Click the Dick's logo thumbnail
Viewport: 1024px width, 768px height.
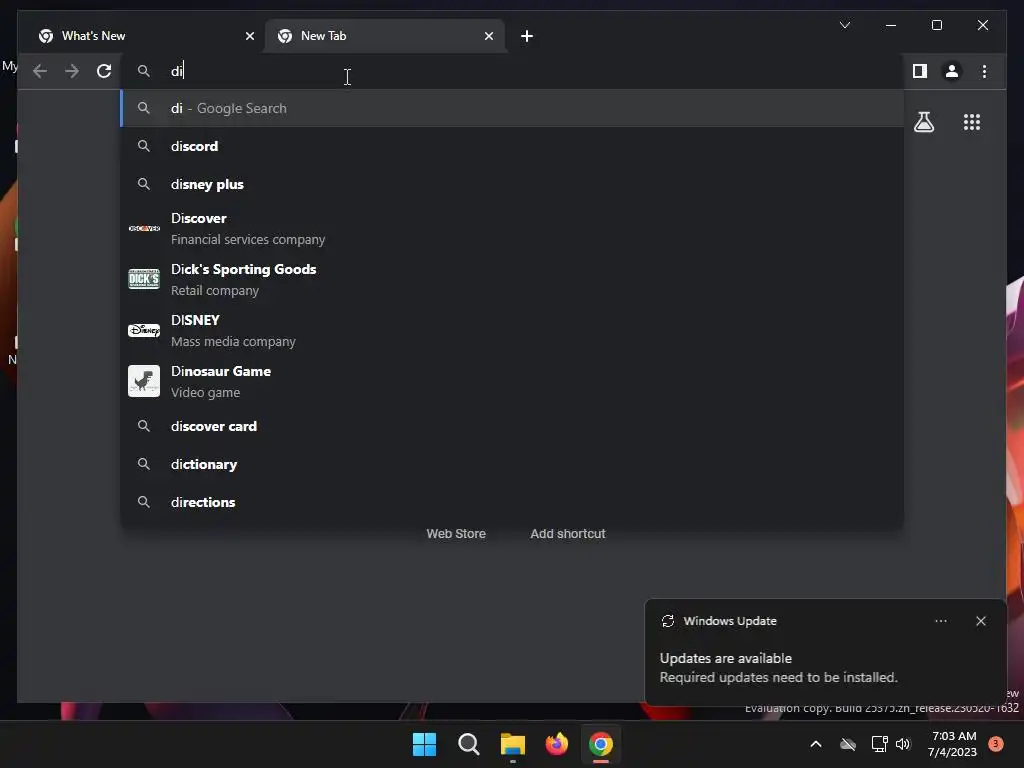click(x=144, y=279)
